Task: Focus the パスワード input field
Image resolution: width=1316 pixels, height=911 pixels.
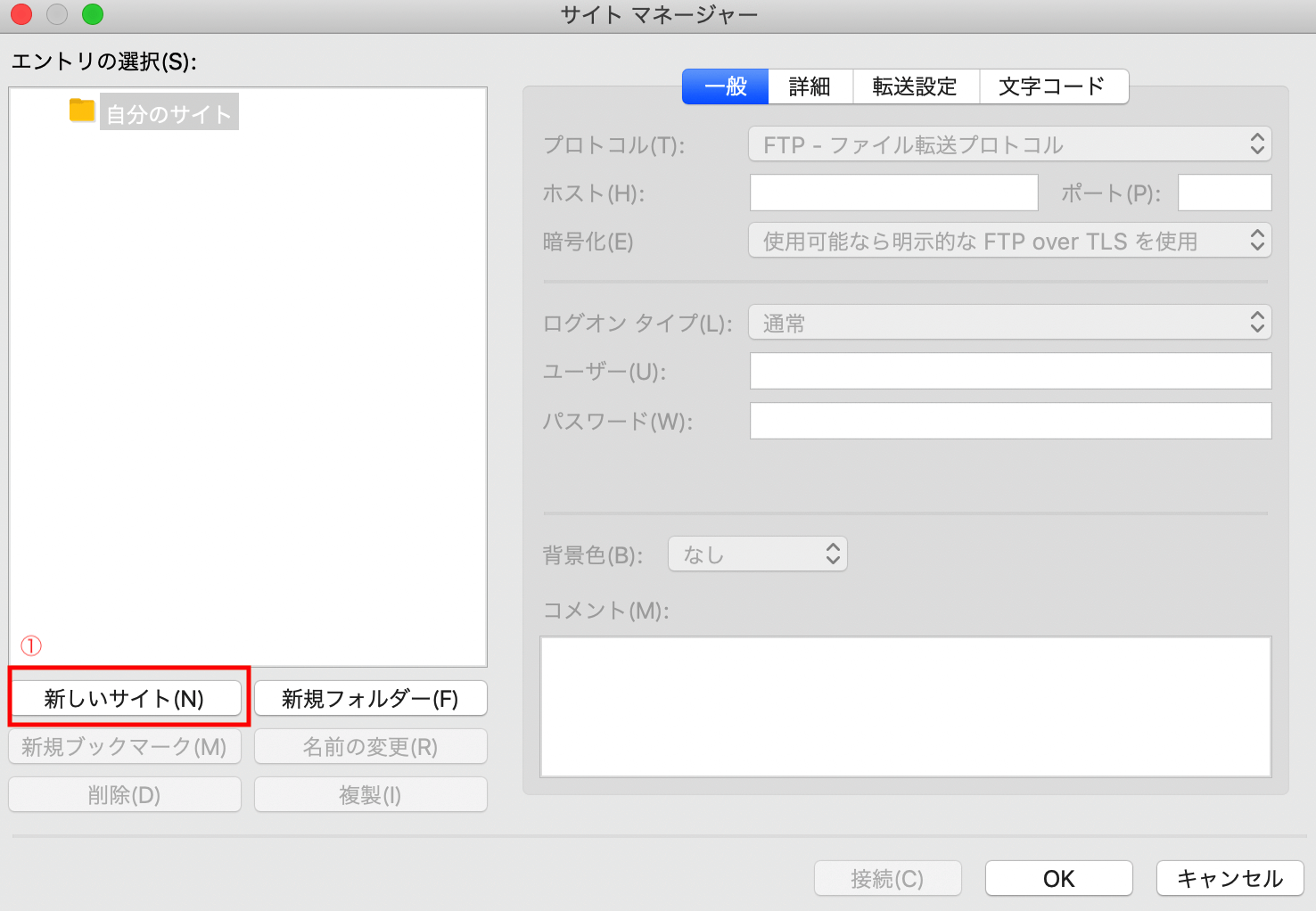Action: click(1011, 421)
